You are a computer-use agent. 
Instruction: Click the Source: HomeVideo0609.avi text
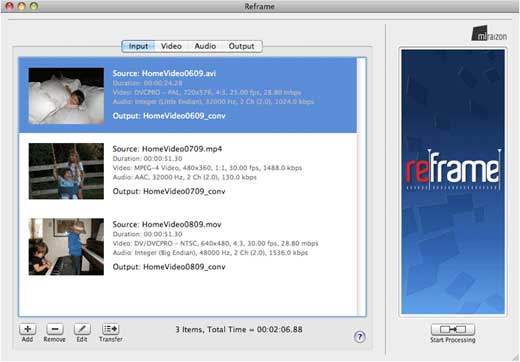(x=164, y=73)
